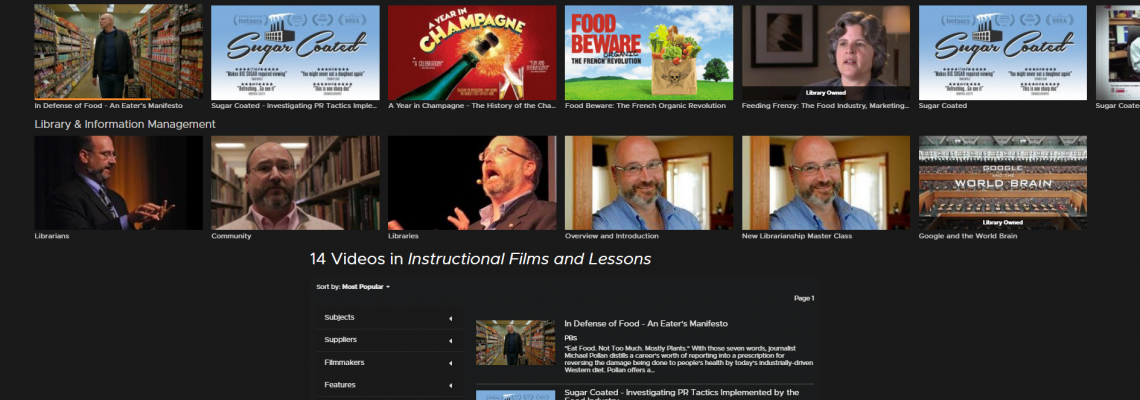
Task: Open the In Defense of Food search result thumbnail
Action: 515,343
